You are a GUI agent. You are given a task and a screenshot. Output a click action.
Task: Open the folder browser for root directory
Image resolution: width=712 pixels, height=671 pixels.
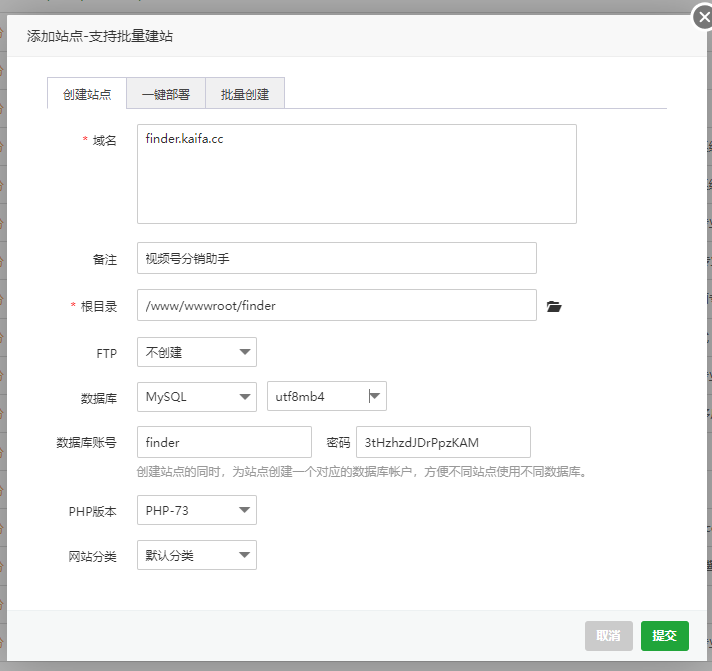554,306
